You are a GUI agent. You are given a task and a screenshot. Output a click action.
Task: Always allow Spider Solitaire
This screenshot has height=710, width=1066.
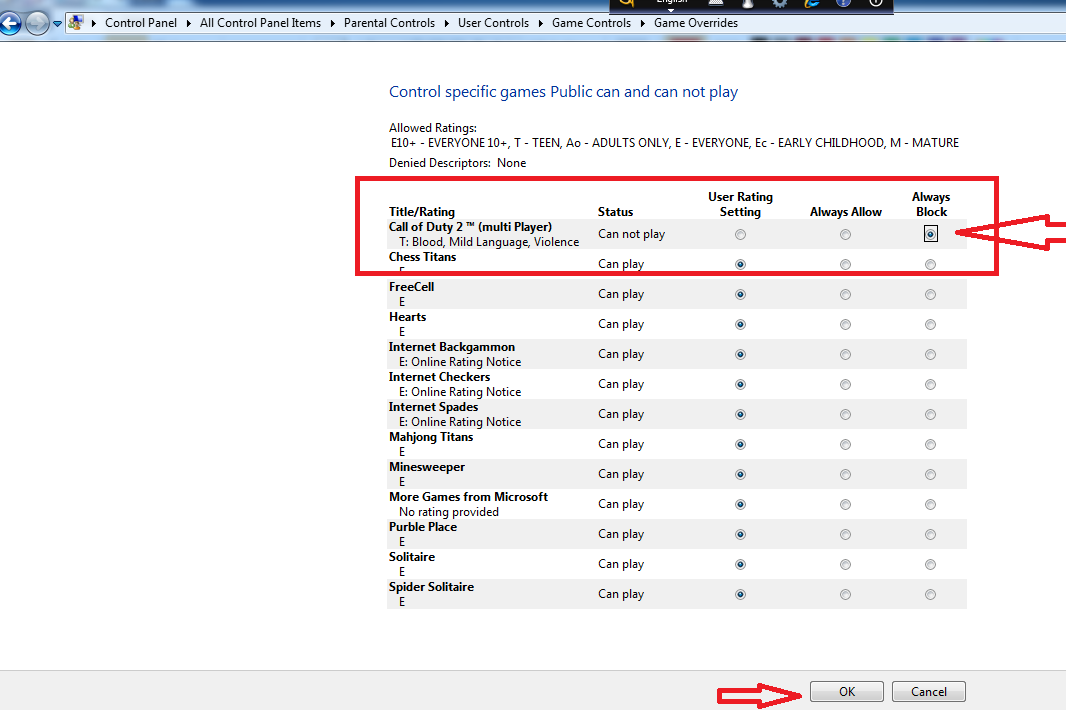point(845,594)
